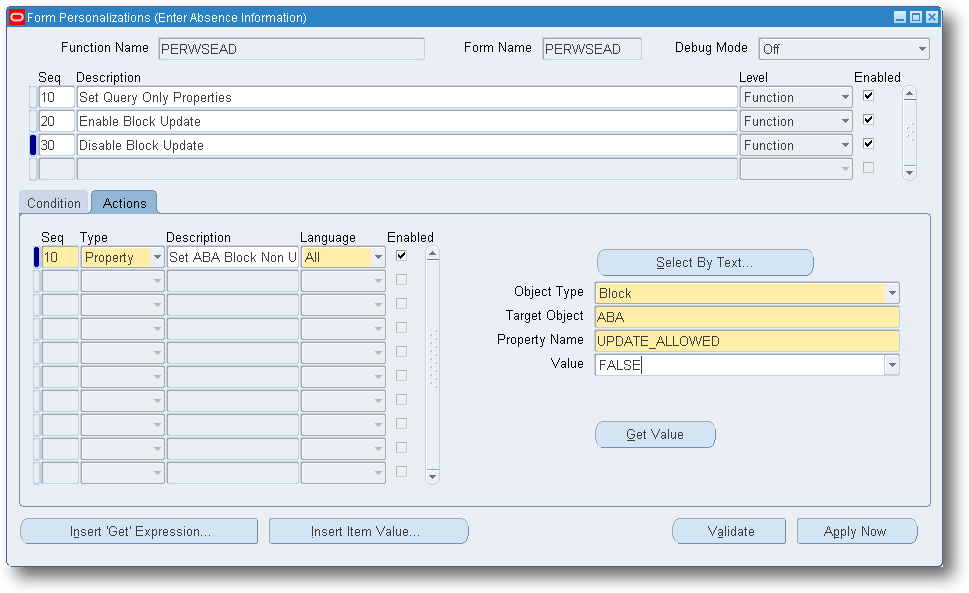Open the Language dropdown showing All

click(378, 257)
